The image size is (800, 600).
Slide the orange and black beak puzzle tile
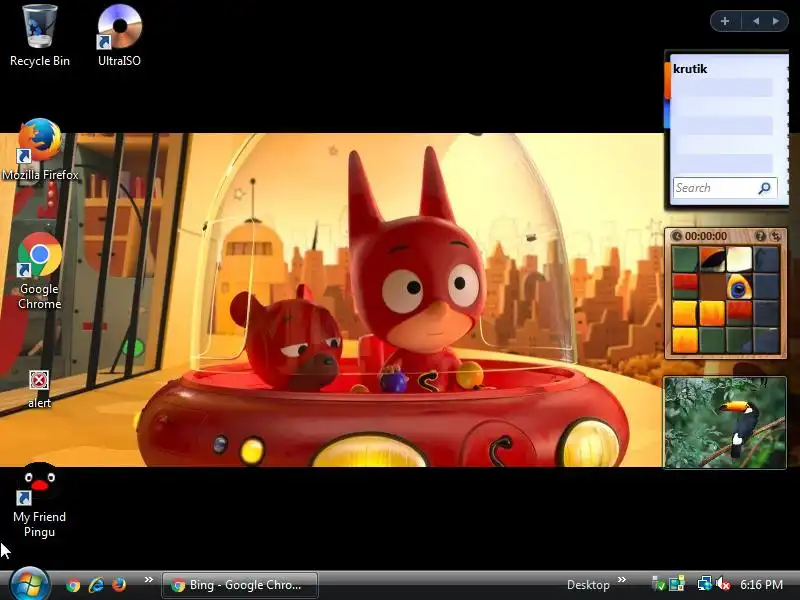[x=712, y=259]
